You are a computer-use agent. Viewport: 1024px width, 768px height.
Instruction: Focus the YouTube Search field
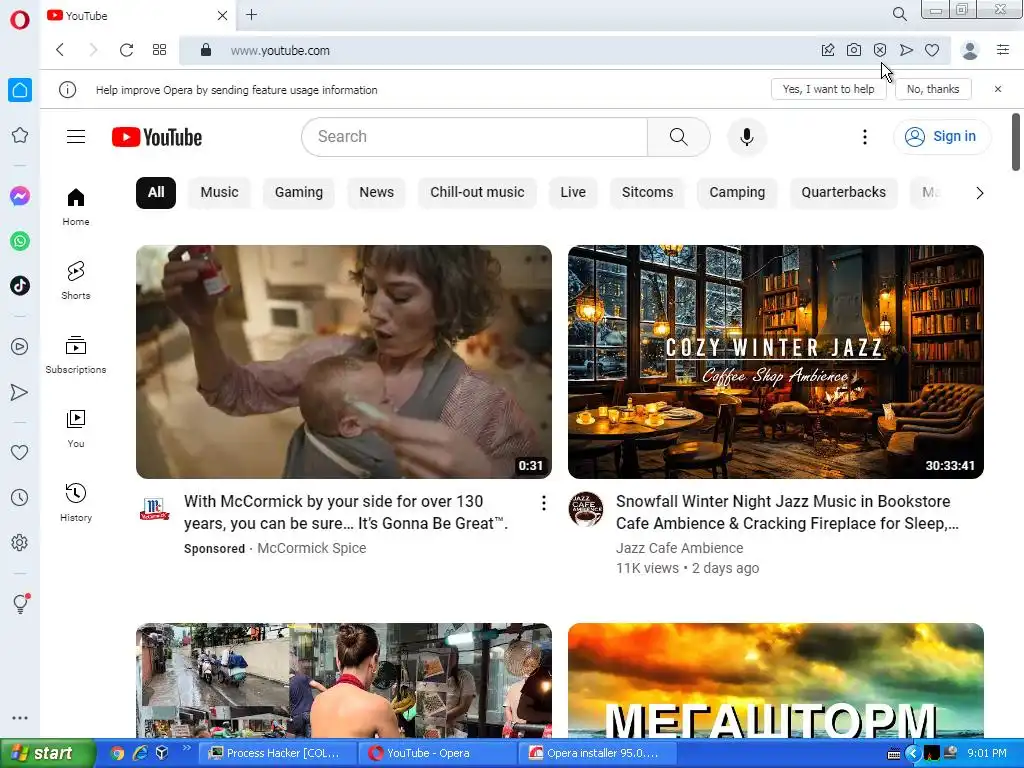474,136
